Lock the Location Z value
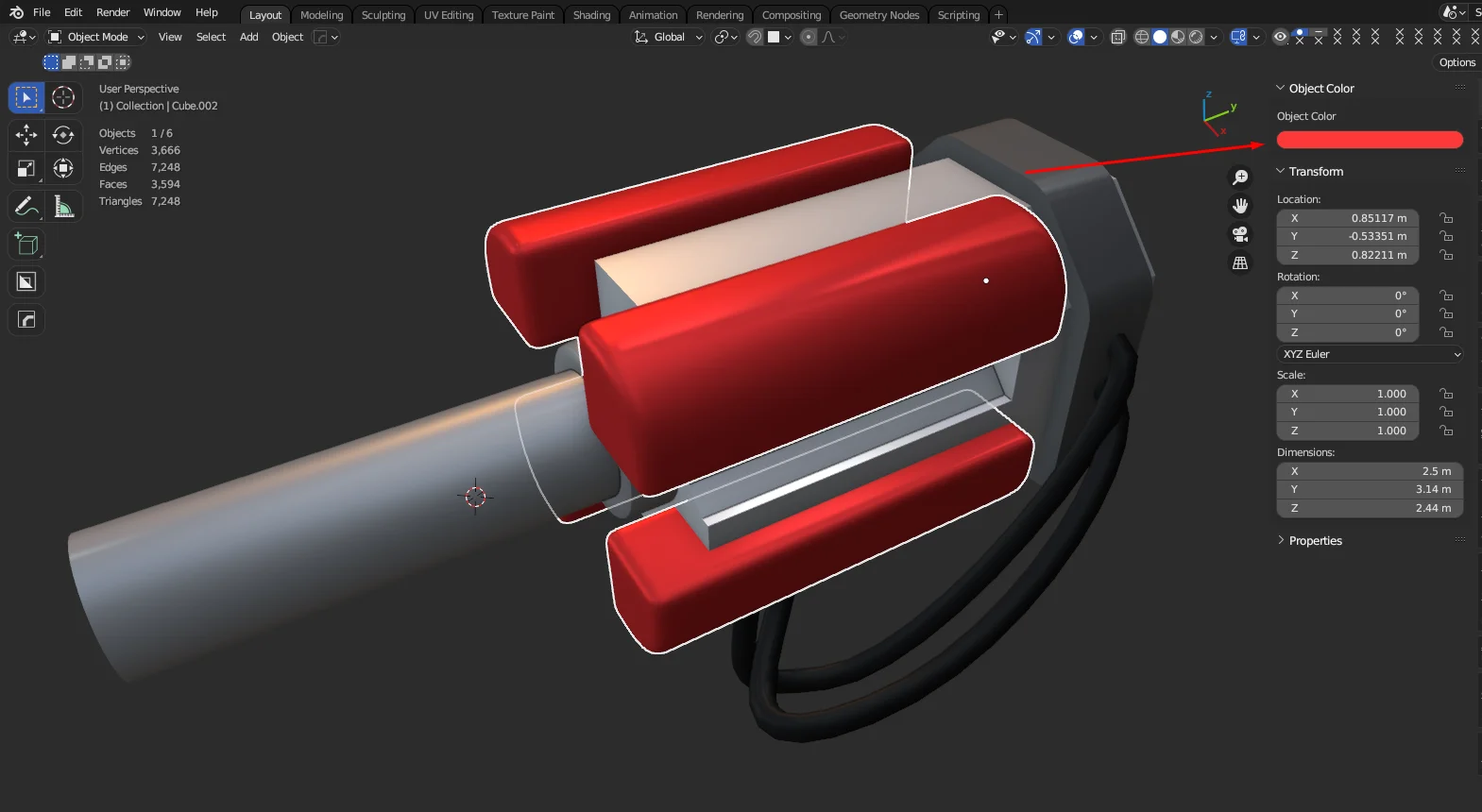Screen dimensions: 1482x812 click(x=1446, y=255)
